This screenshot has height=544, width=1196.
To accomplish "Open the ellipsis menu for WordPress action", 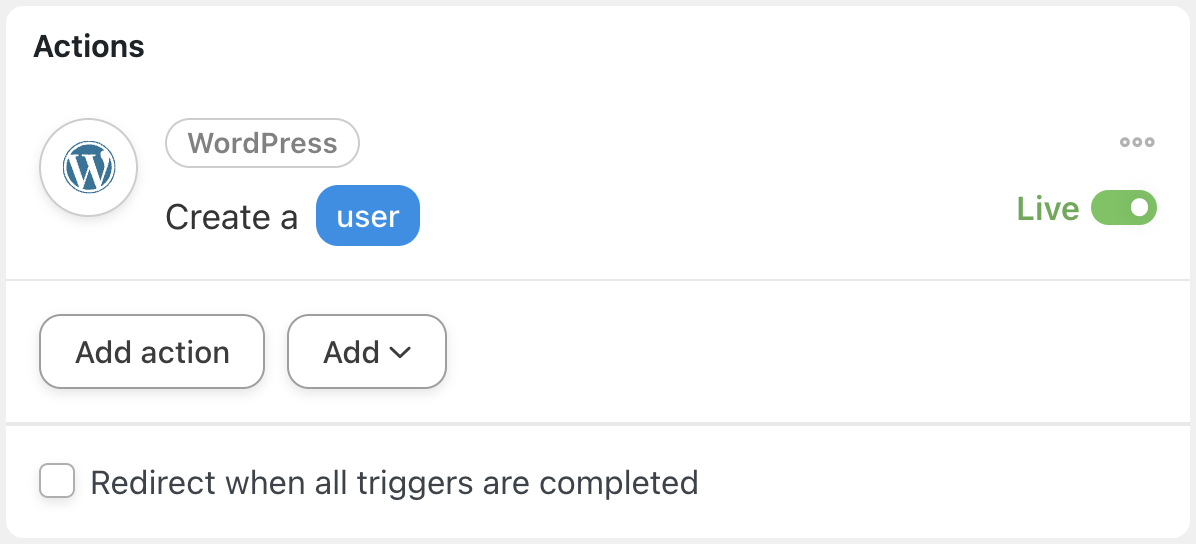I will coord(1137,142).
